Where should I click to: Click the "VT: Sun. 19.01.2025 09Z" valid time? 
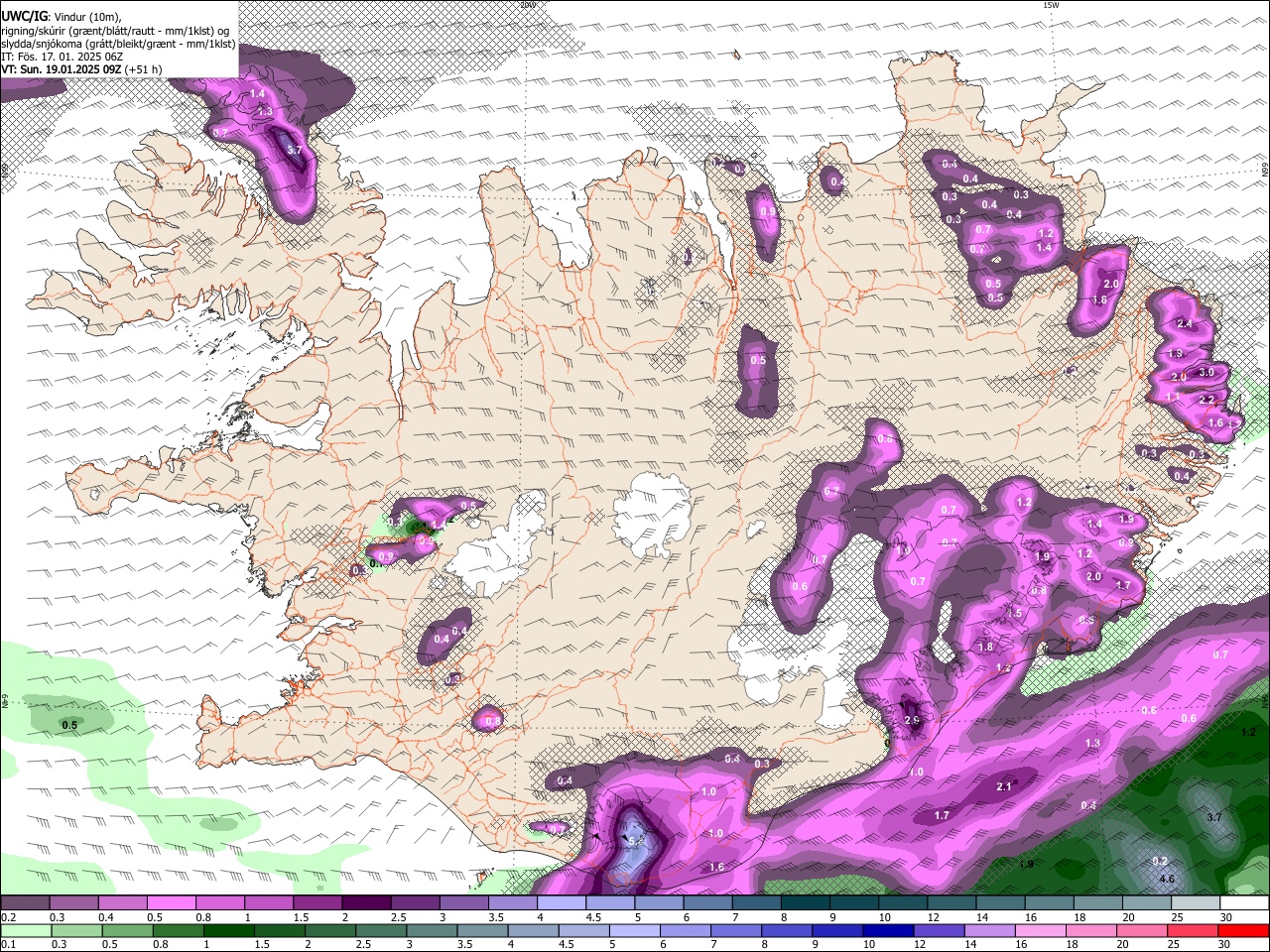(x=62, y=69)
